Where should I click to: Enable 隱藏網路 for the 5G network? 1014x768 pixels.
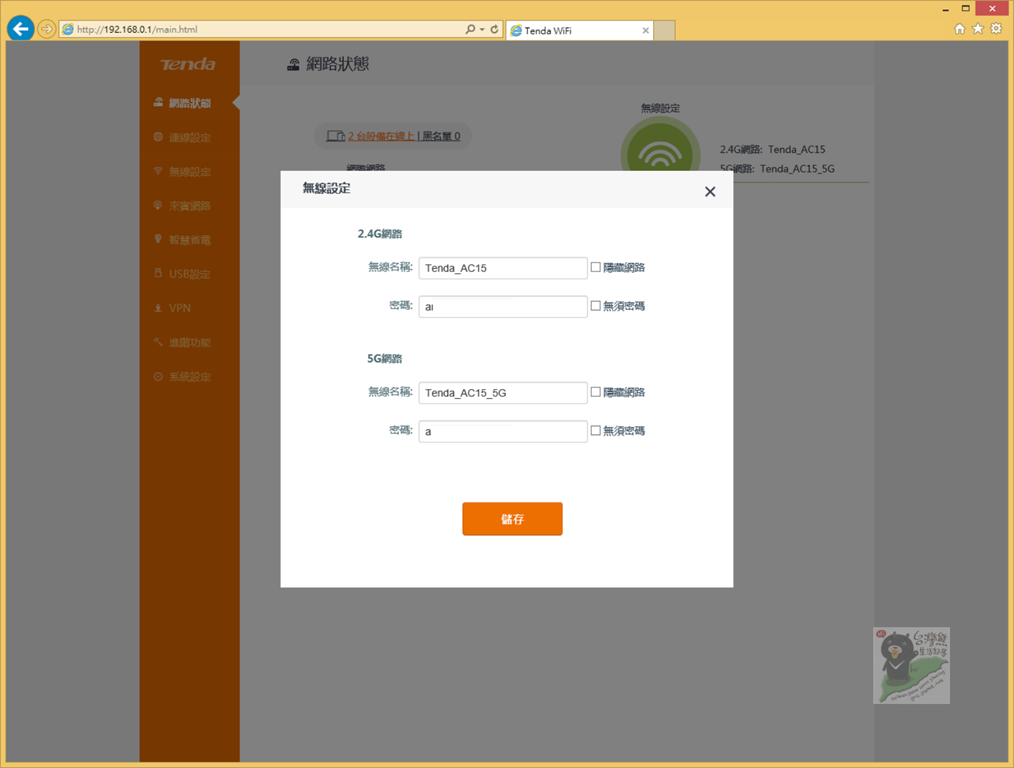click(x=596, y=392)
